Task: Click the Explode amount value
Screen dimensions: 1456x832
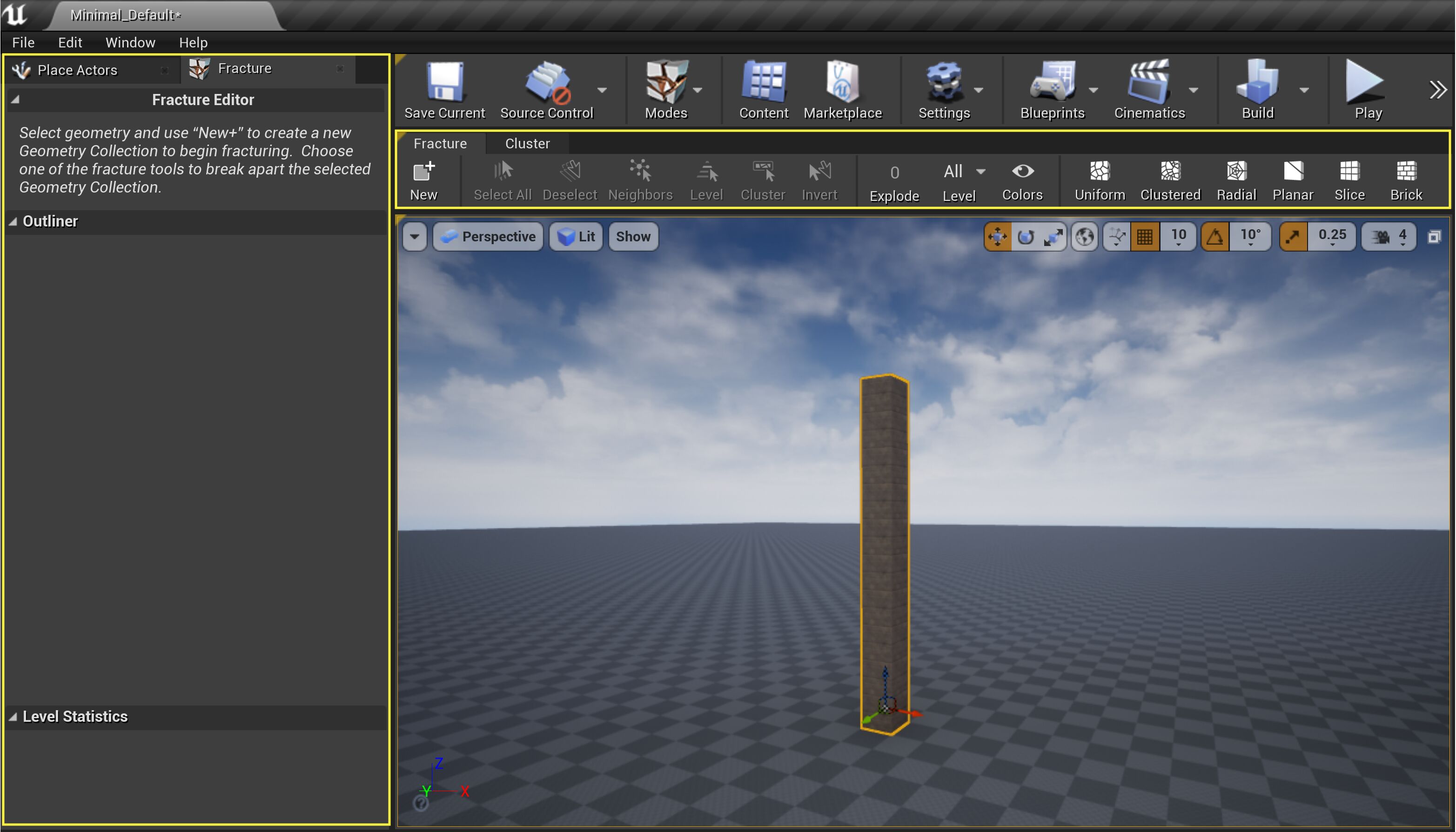Action: pos(895,173)
